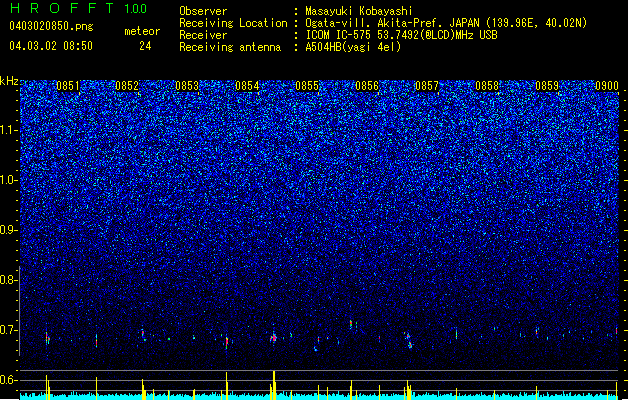Click the 0.9 kHz axis tick label
This screenshot has width=629, height=400.
click(9, 230)
